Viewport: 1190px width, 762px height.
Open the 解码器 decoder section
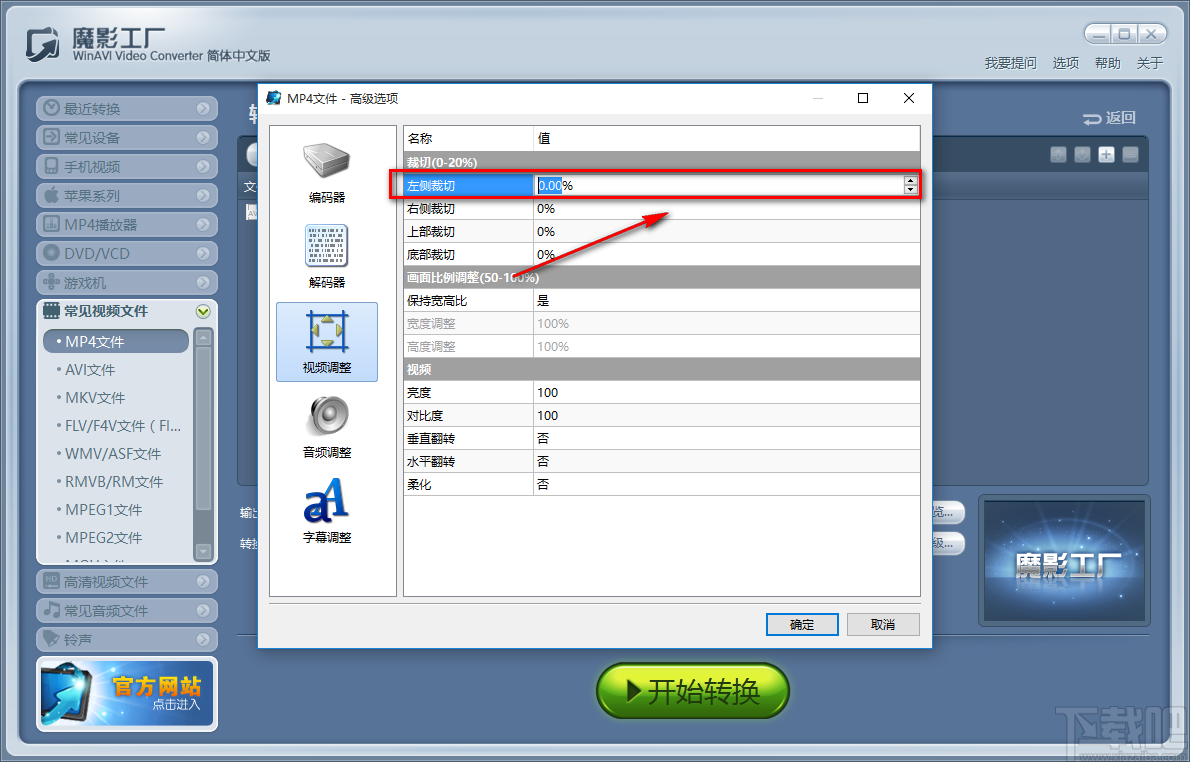pos(327,257)
